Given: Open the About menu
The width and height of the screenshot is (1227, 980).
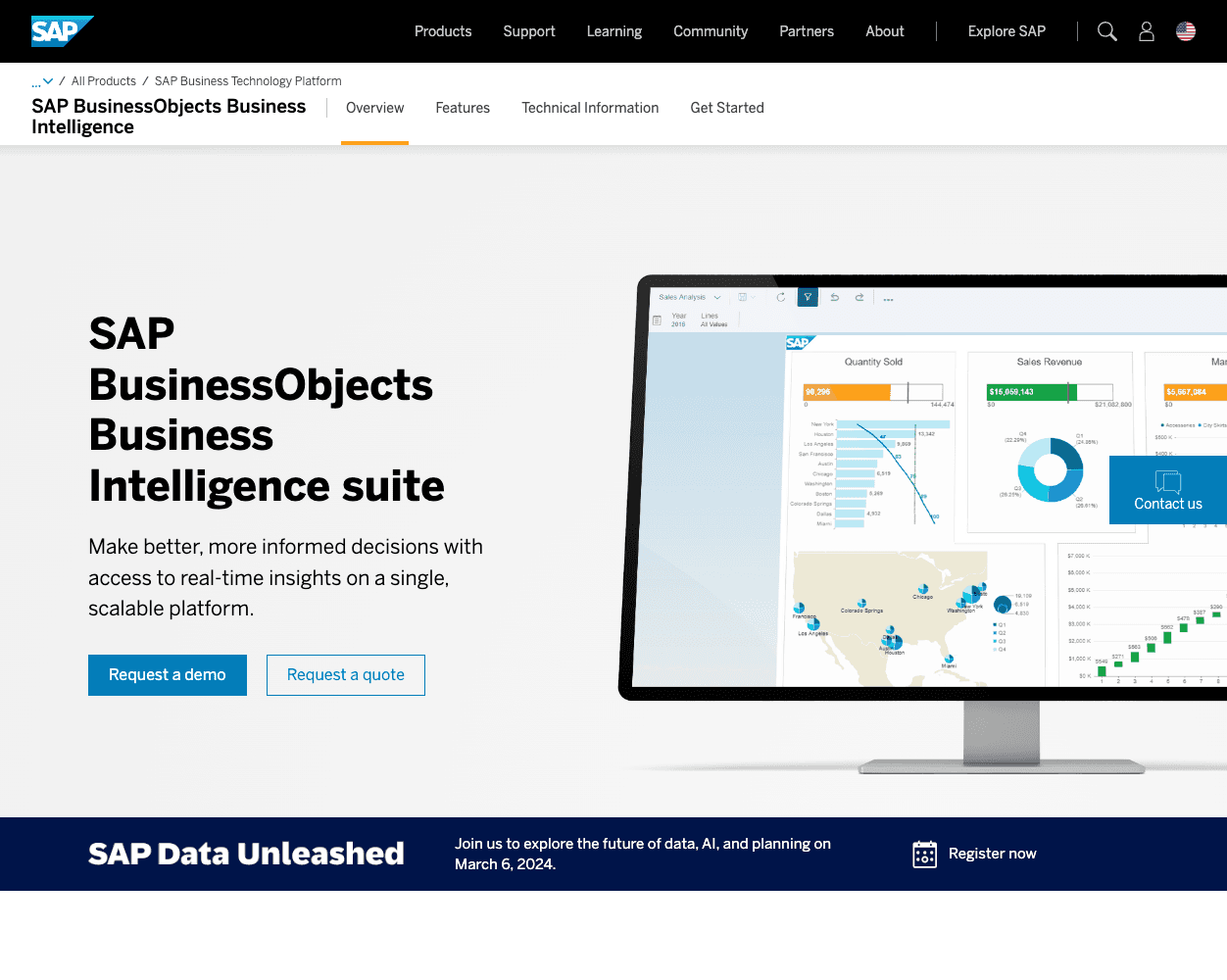Looking at the screenshot, I should [885, 31].
